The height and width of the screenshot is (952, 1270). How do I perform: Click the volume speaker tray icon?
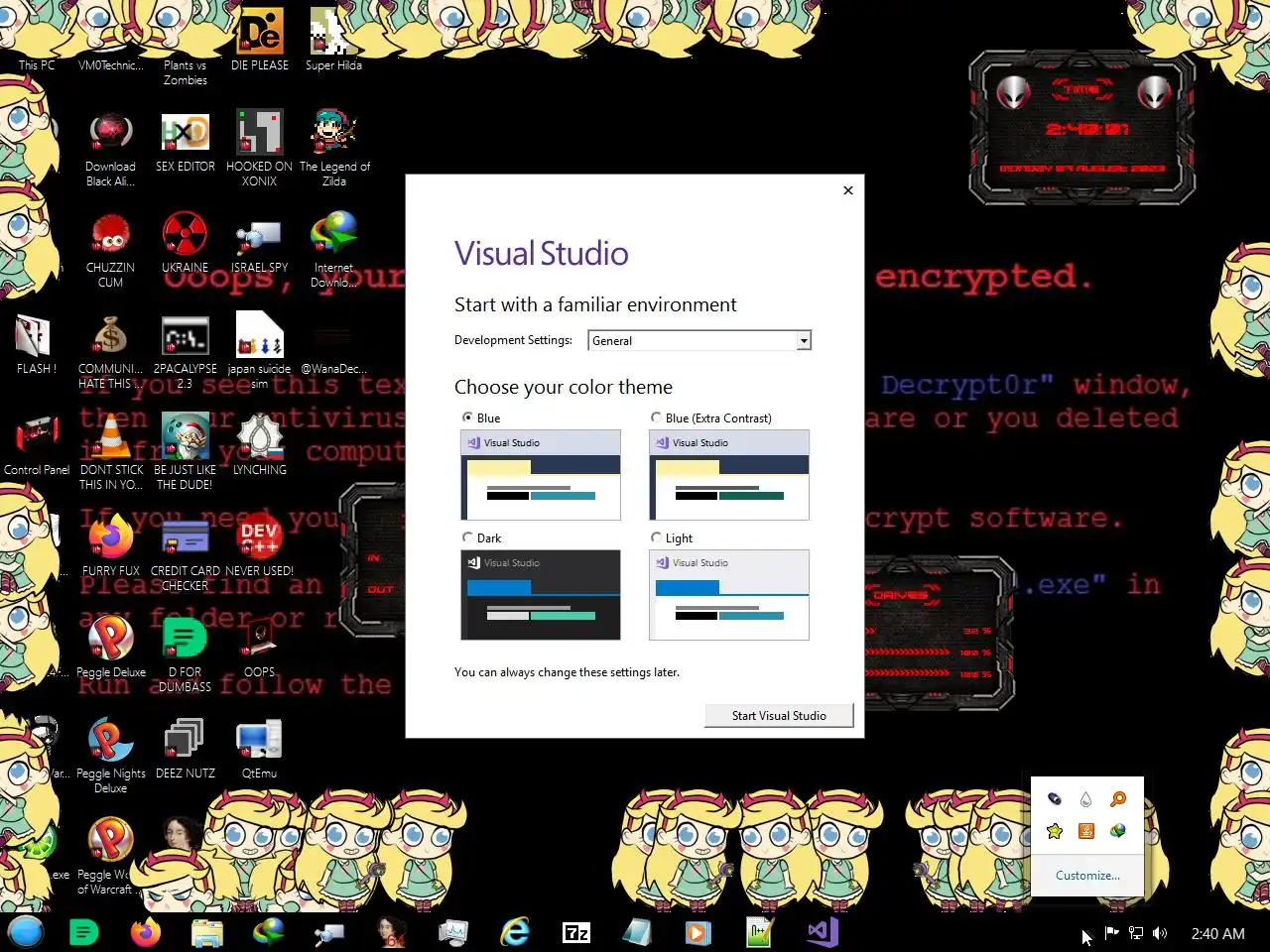tap(1160, 933)
